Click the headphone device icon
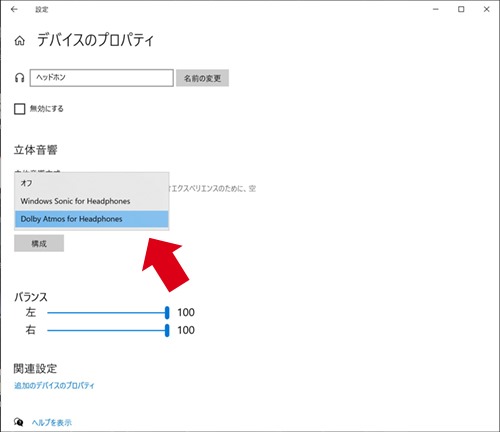 (x=19, y=78)
